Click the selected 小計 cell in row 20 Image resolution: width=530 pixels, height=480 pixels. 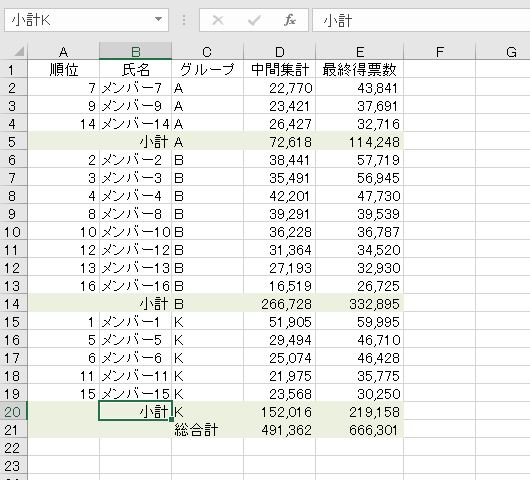click(136, 412)
